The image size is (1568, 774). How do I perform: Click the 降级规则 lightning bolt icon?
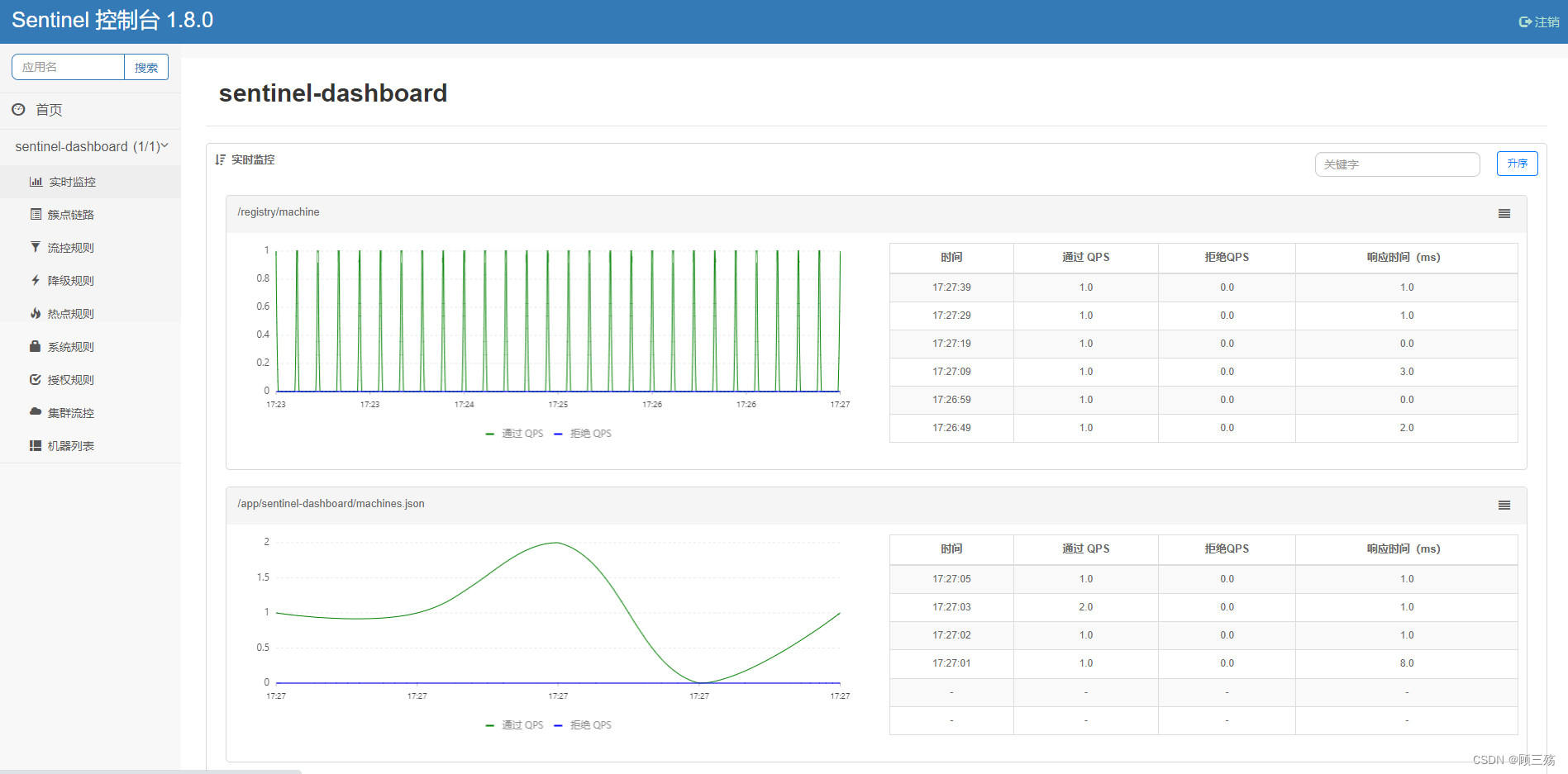coord(36,280)
